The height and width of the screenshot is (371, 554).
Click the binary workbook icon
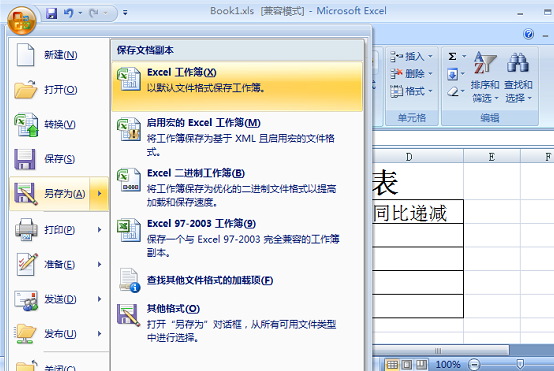[x=129, y=180]
